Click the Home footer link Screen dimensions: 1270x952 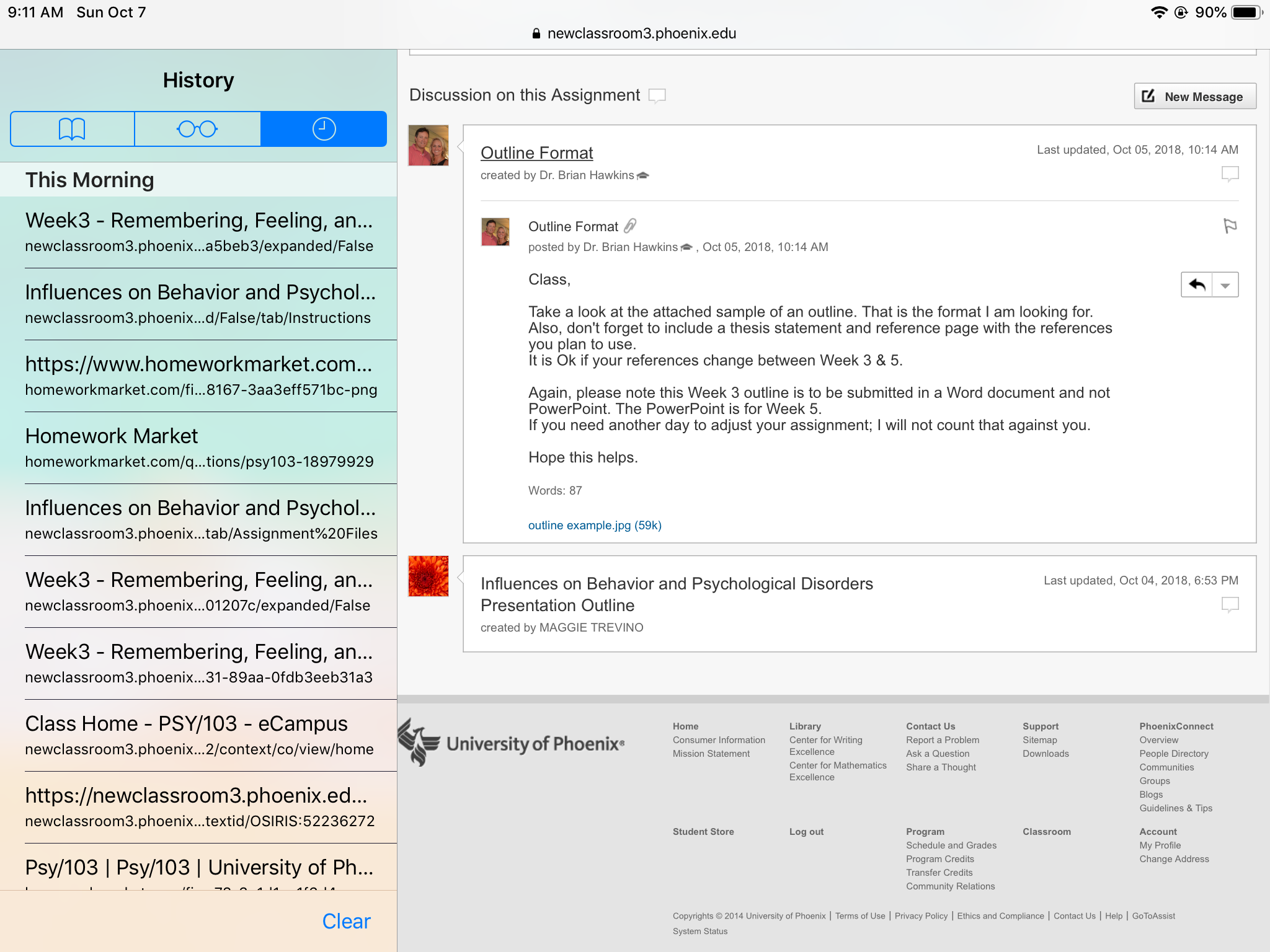(685, 726)
